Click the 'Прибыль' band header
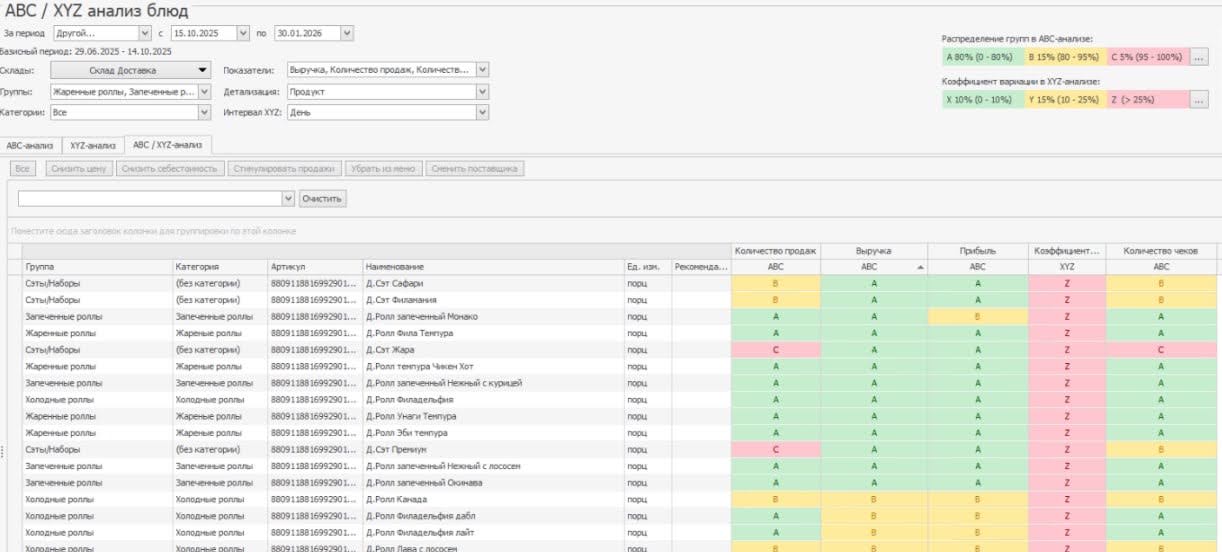The width and height of the screenshot is (1222, 552). [x=978, y=251]
